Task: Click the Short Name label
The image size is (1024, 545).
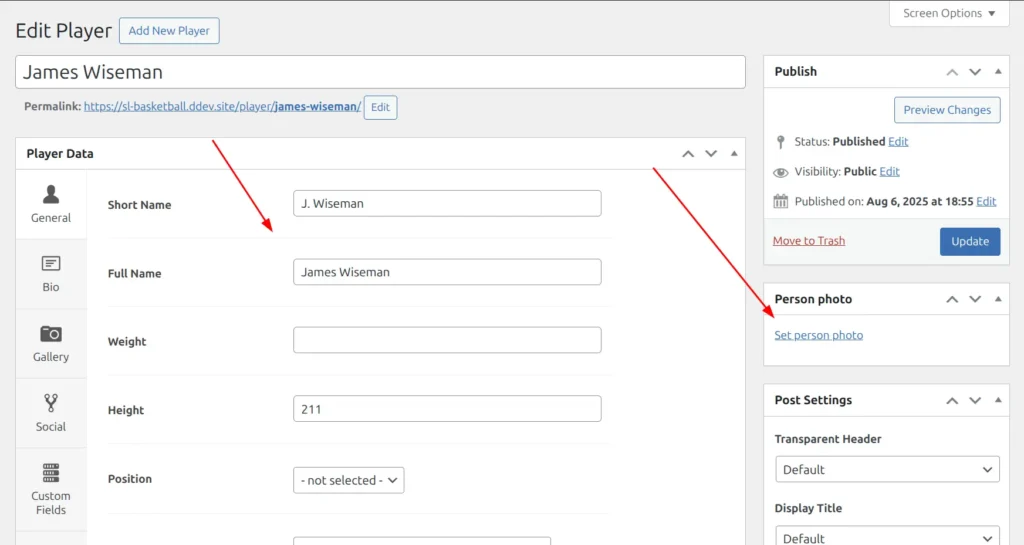Action: pyautogui.click(x=139, y=205)
